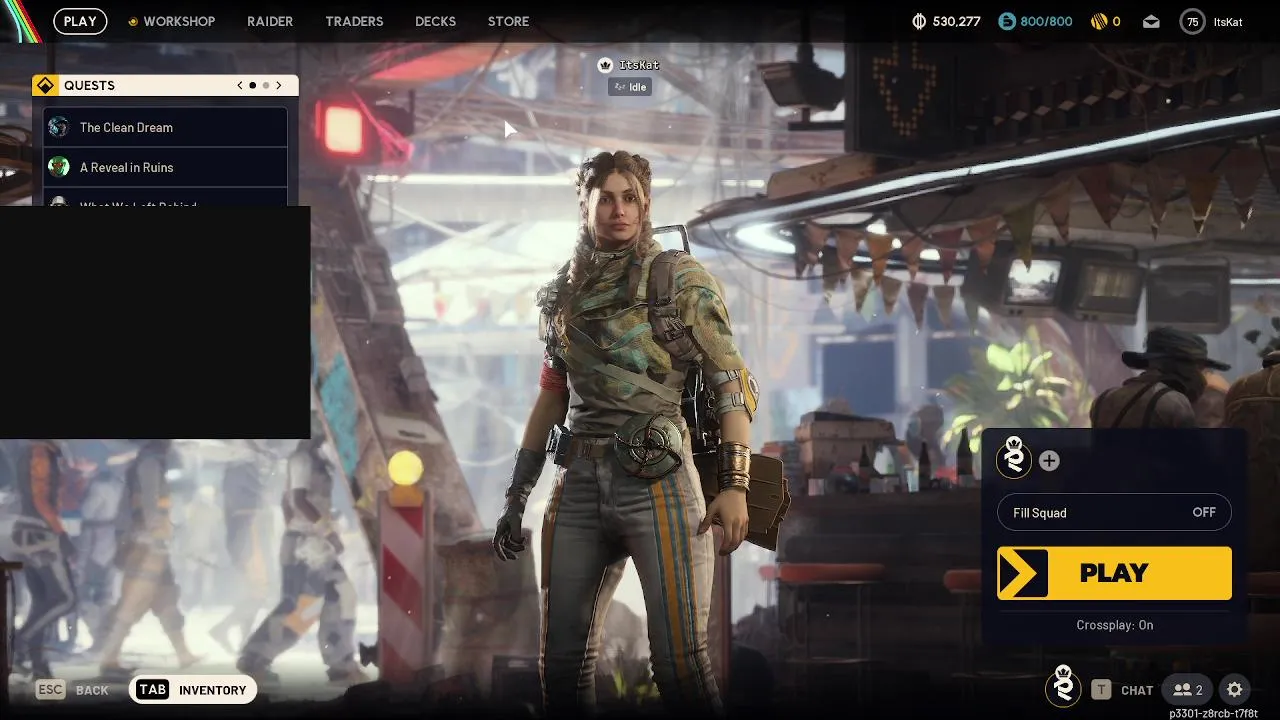
Task: Click the yellow Quests diamond icon
Action: (x=45, y=86)
